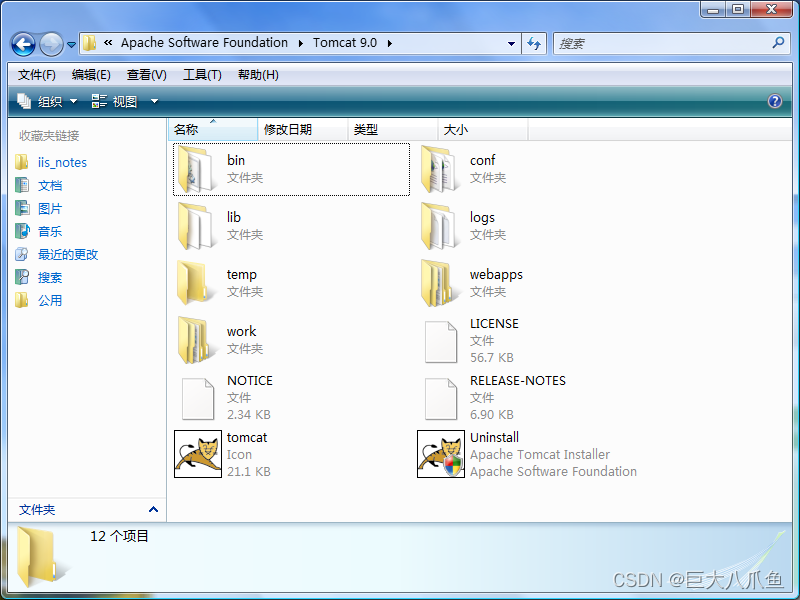This screenshot has height=600, width=800.
Task: Click the search magnifier icon
Action: click(x=778, y=43)
